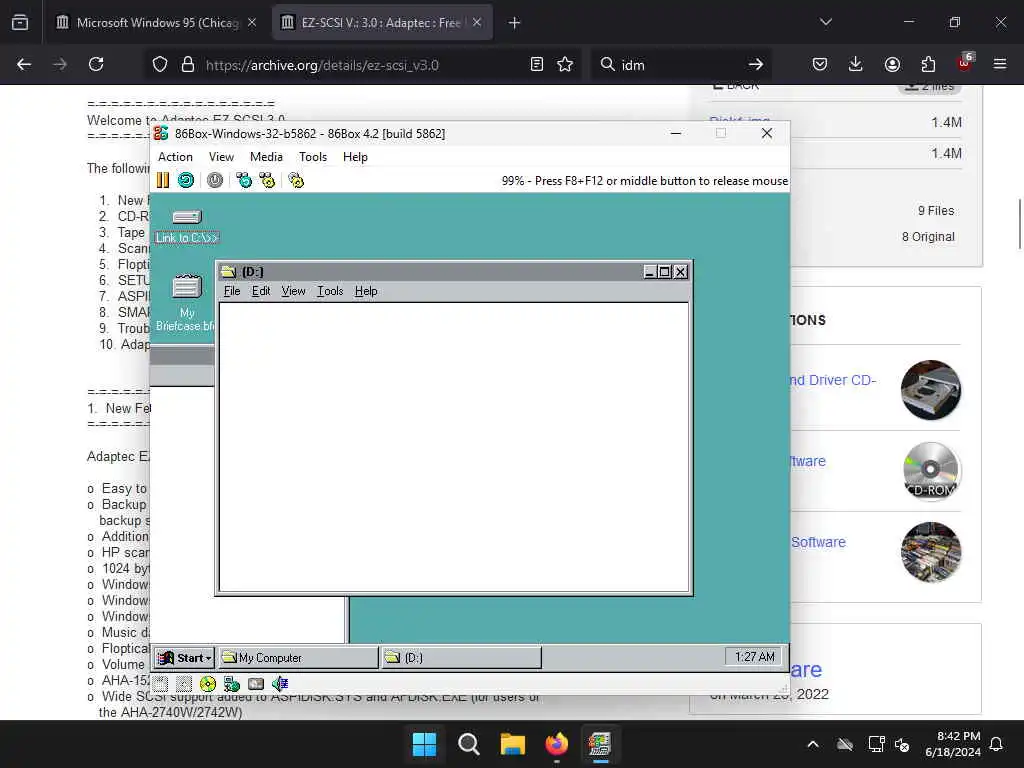Viewport: 1024px width, 768px height.
Task: Open Edit menu in the (D:) window
Action: (x=261, y=291)
